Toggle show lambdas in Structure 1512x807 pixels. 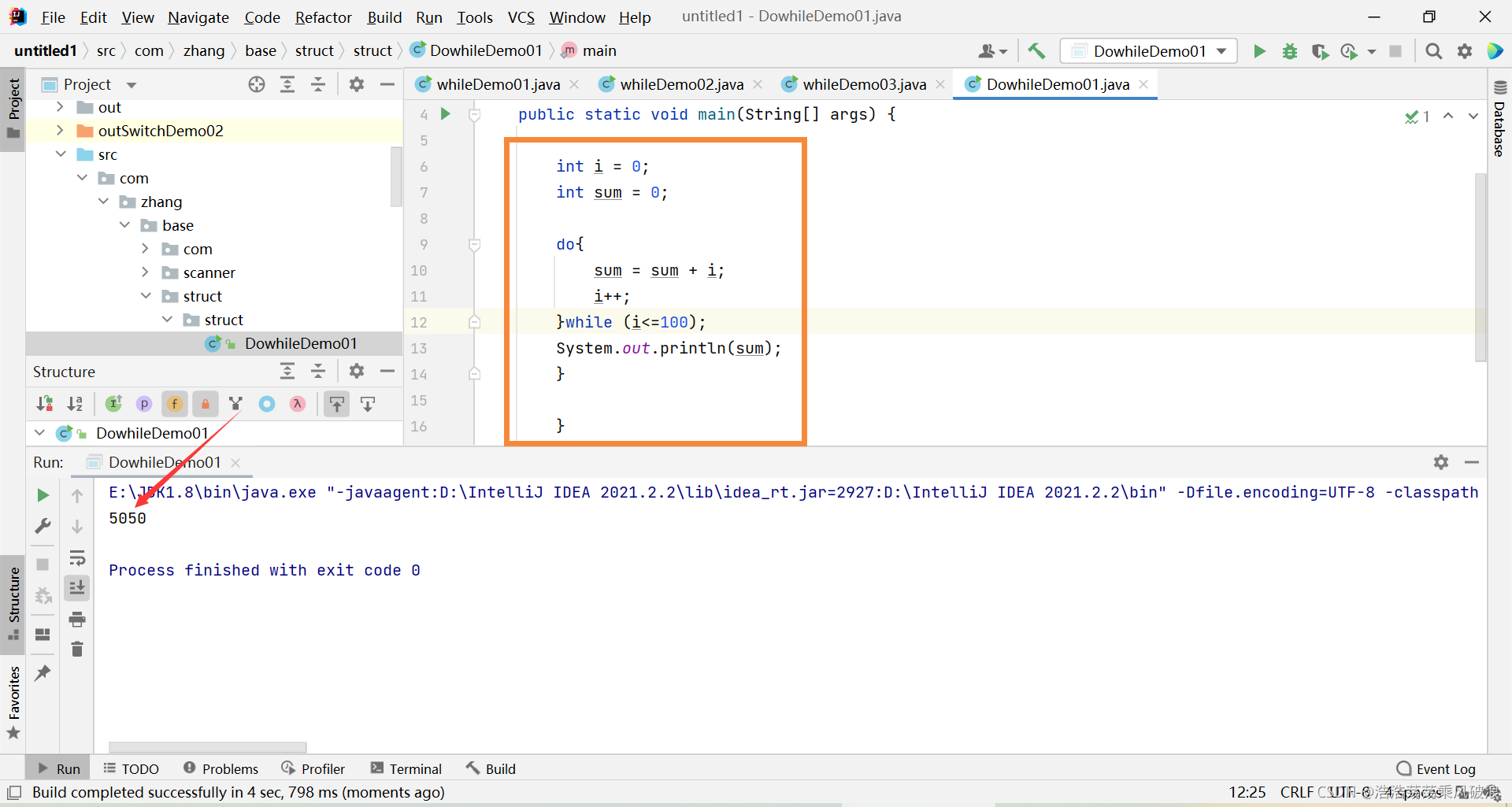click(297, 404)
